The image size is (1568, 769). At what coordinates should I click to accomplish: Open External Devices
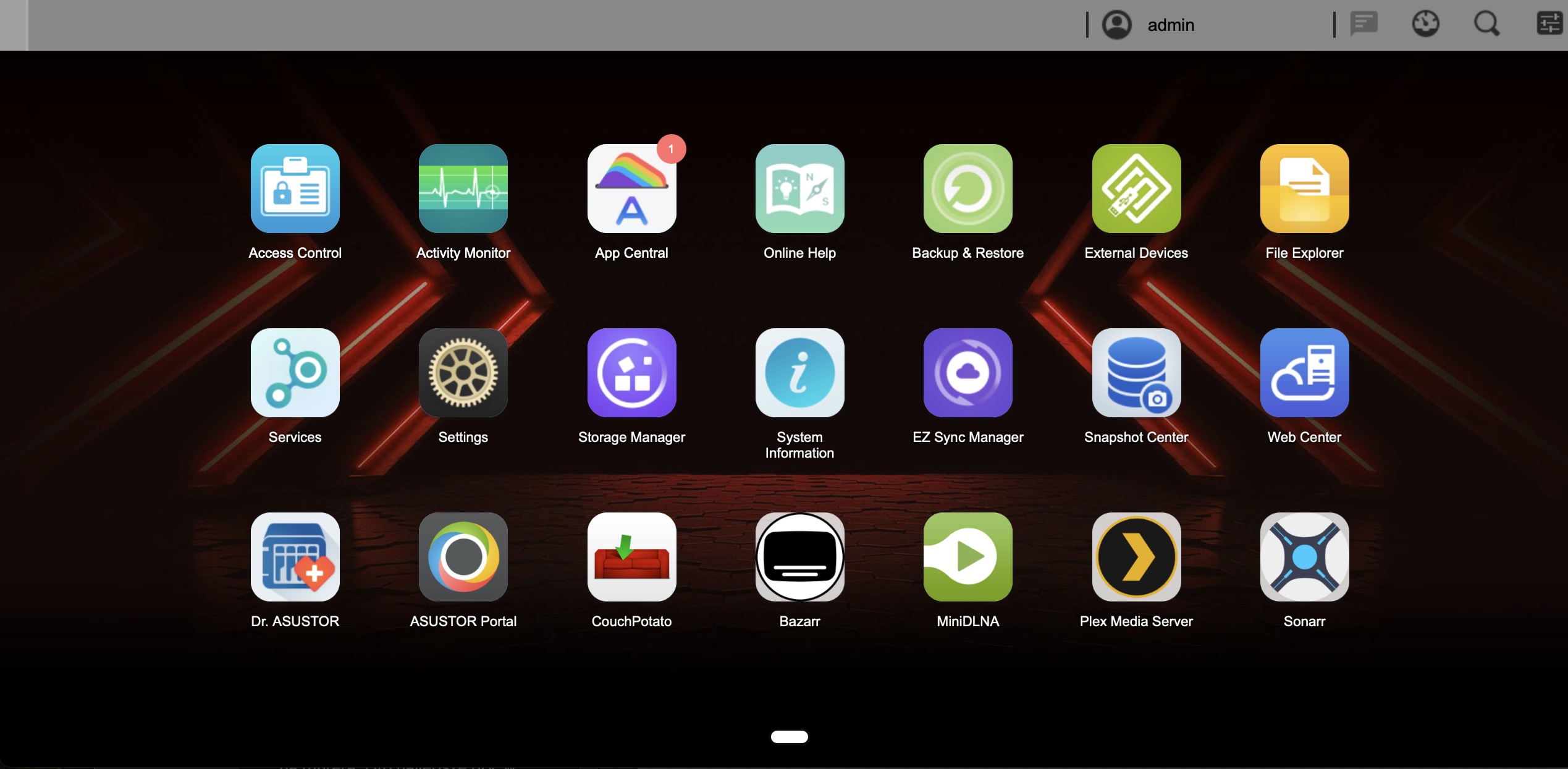[1137, 189]
